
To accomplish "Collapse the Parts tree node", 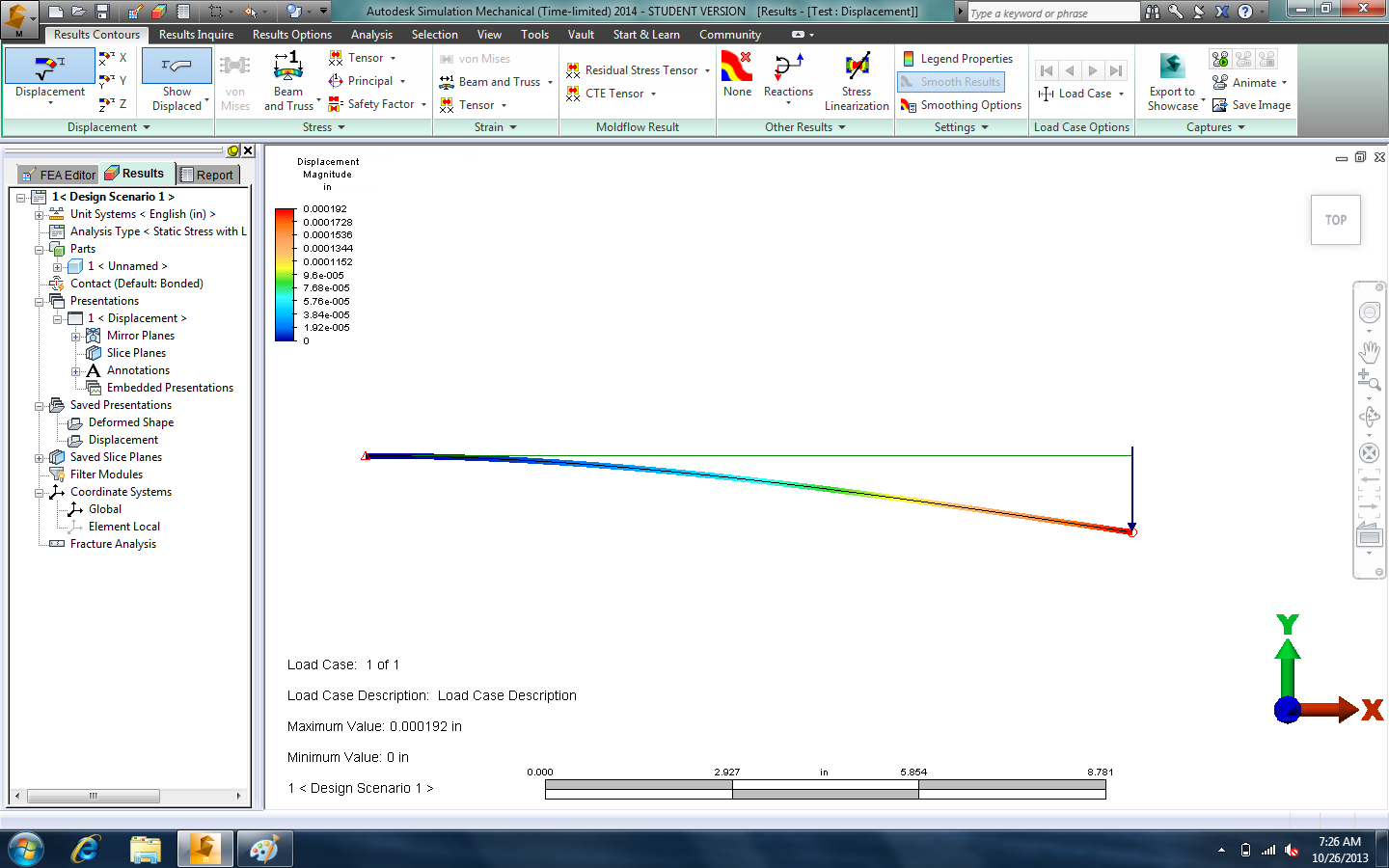I will [39, 249].
